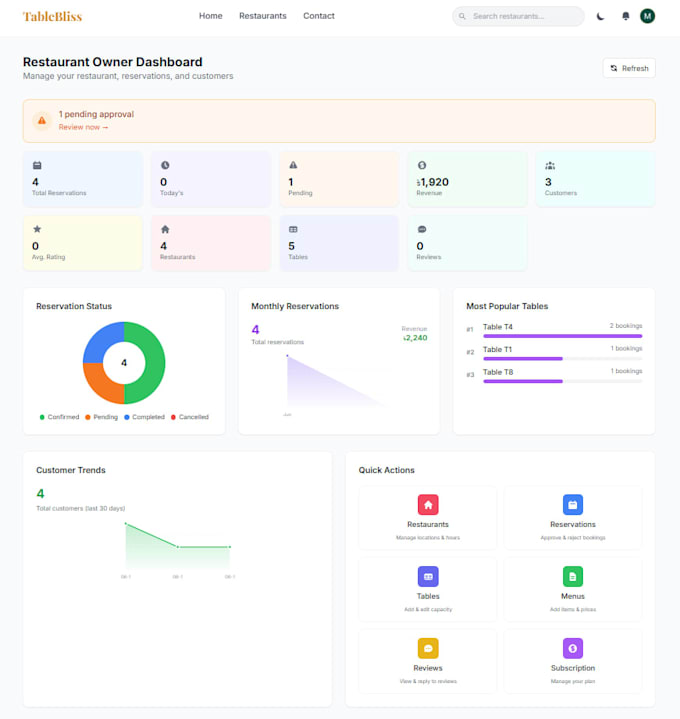Click the purple Subscription quick action icon
Image resolution: width=680 pixels, height=719 pixels.
tap(573, 648)
